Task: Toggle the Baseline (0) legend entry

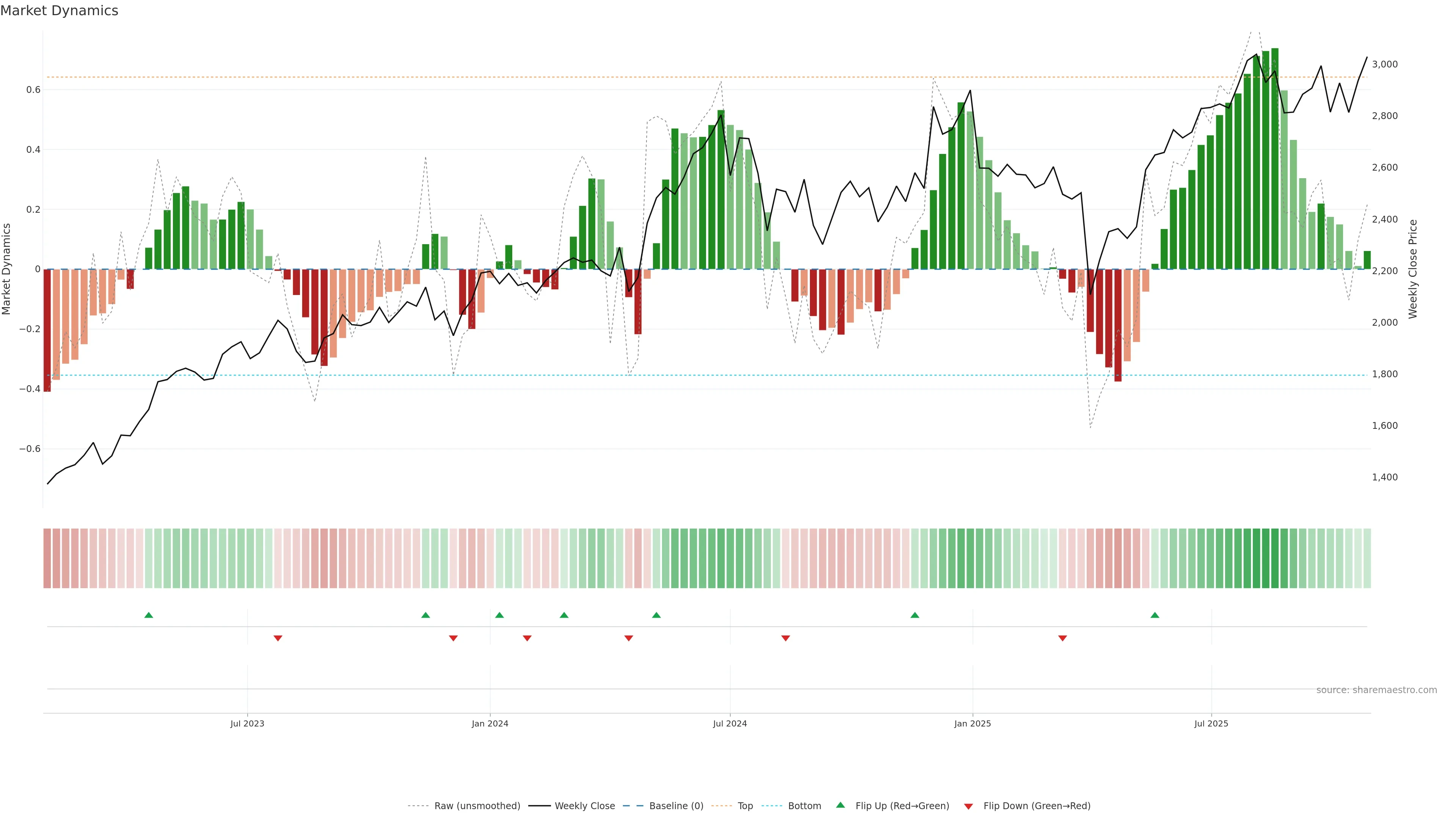Action: point(676,806)
